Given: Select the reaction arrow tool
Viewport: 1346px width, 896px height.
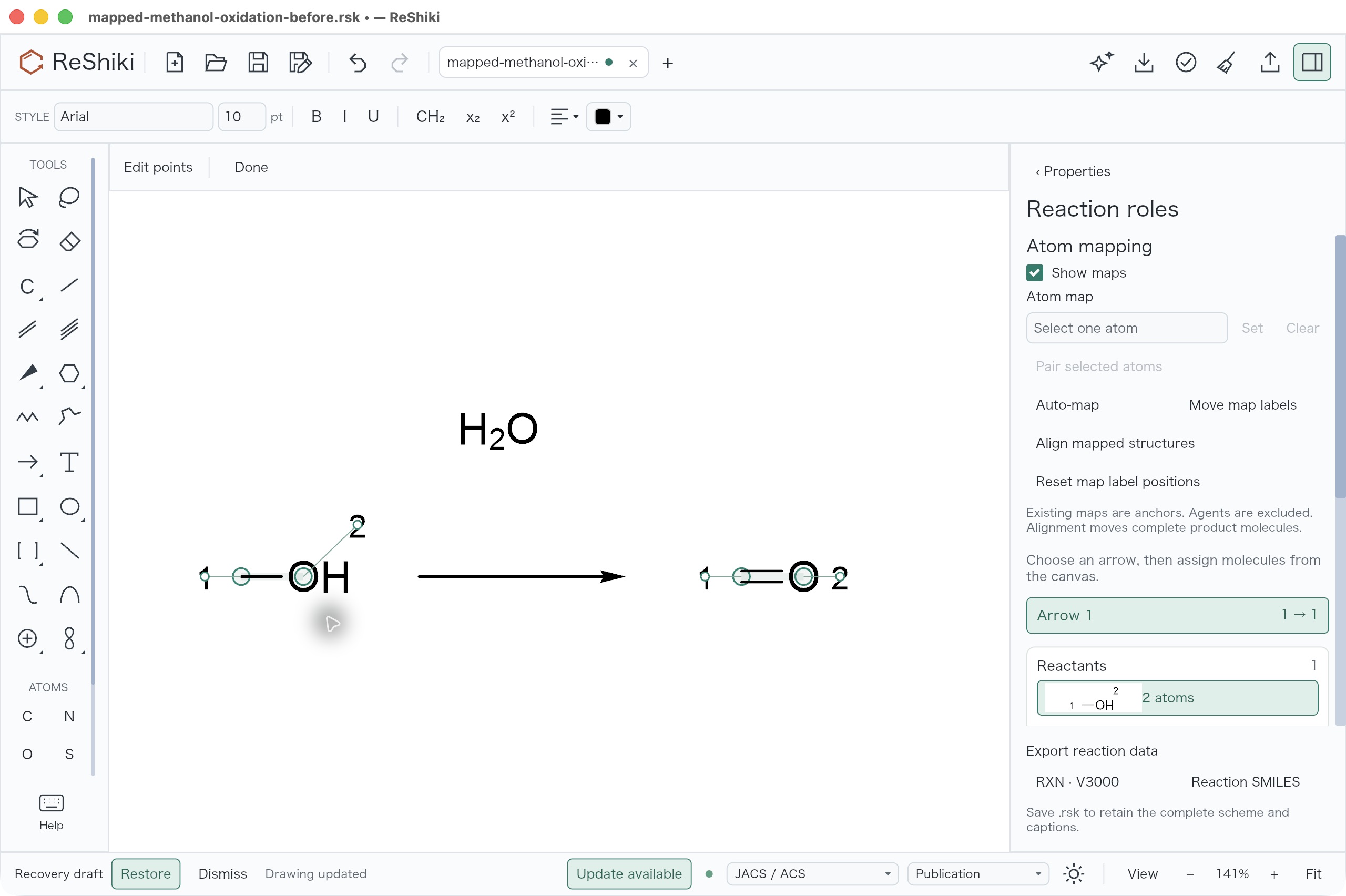Looking at the screenshot, I should click(x=27, y=462).
